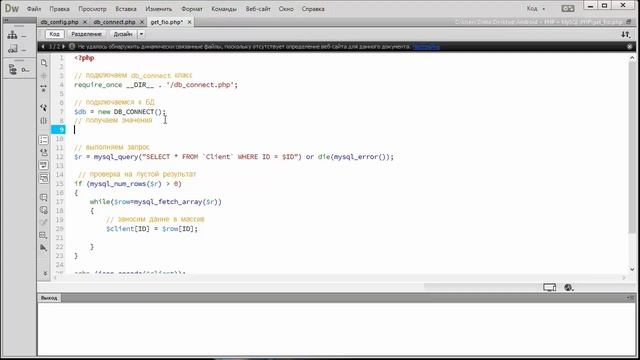Switch to the get_fio.php tab
Image resolution: width=640 pixels, height=360 pixels.
pos(167,22)
